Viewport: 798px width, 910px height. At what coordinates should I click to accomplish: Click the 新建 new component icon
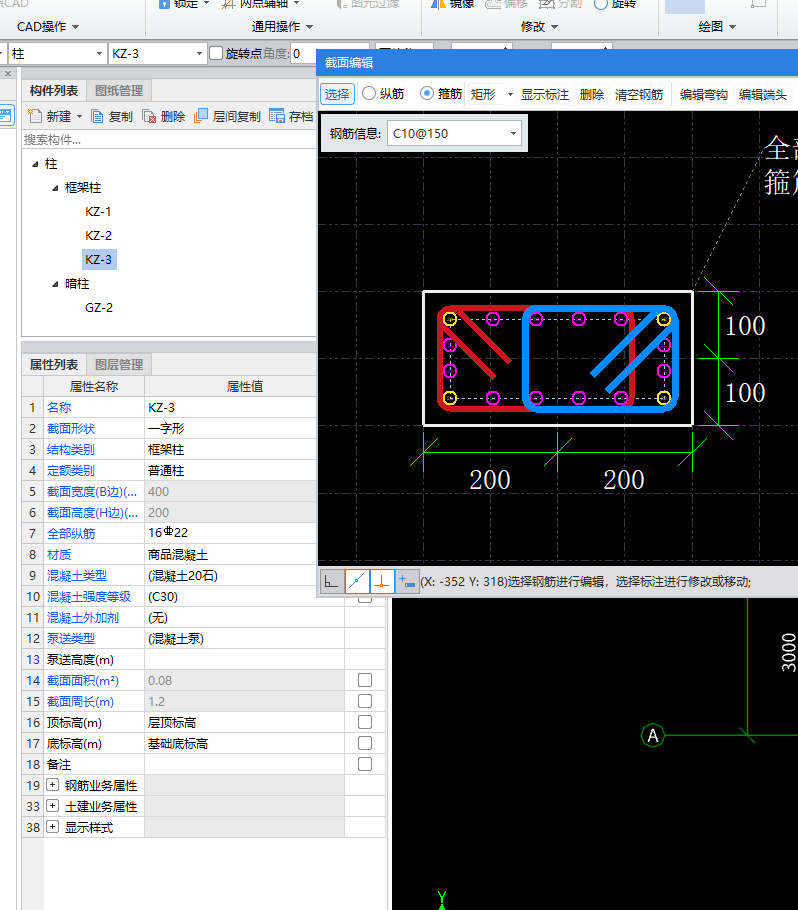coord(35,116)
